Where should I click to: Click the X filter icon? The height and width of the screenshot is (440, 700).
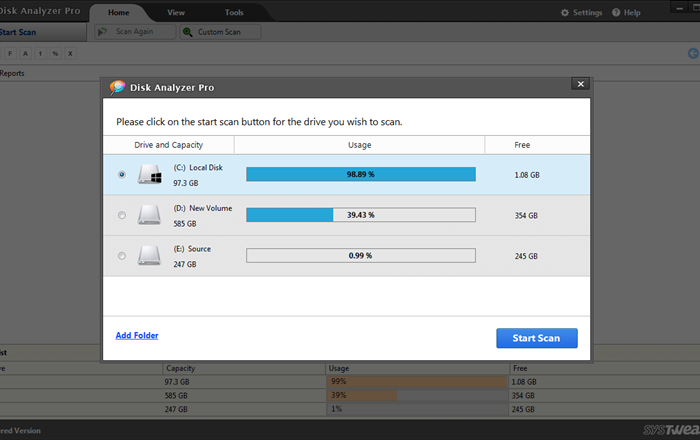[x=70, y=54]
